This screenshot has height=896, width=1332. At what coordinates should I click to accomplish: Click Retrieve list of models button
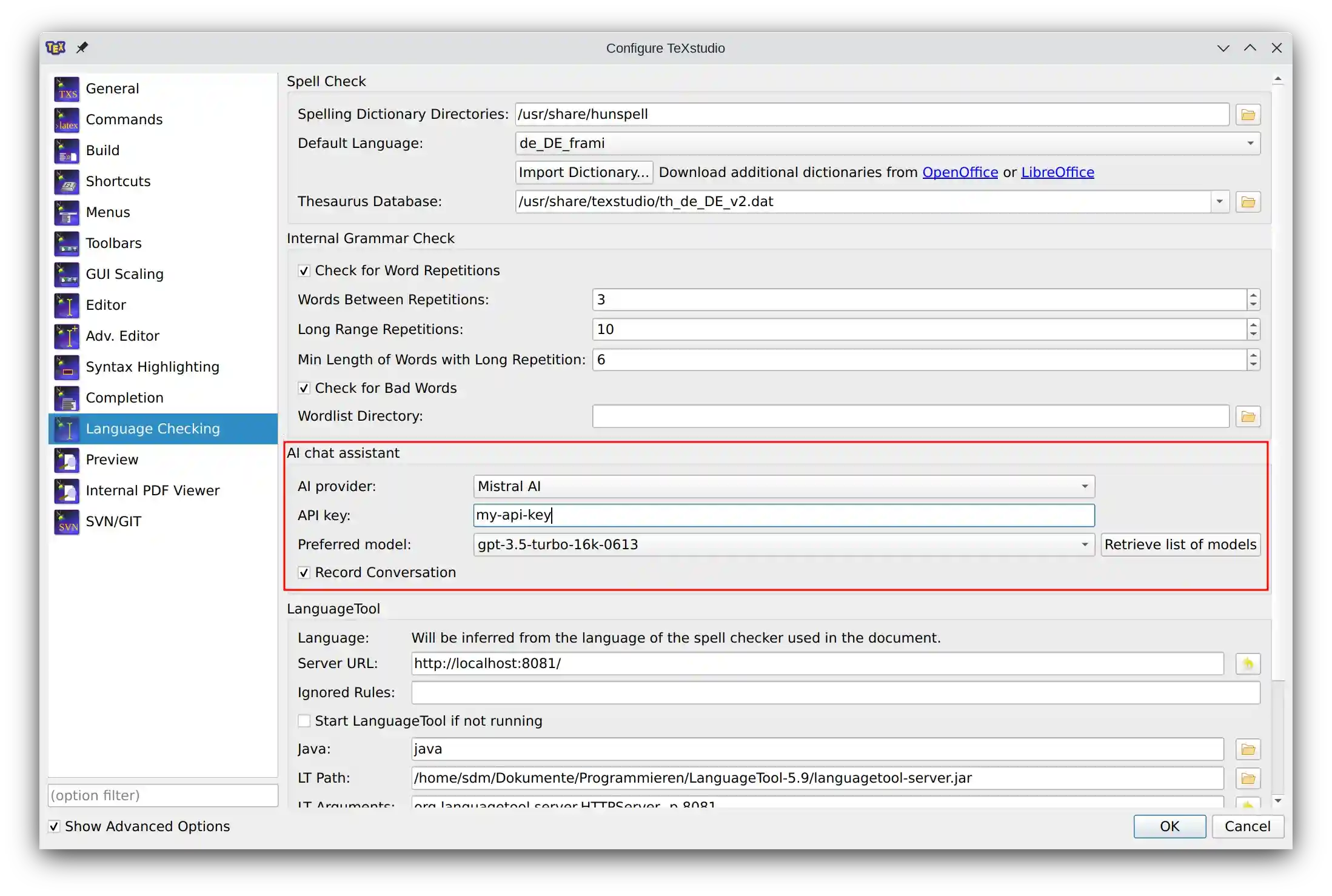1180,545
